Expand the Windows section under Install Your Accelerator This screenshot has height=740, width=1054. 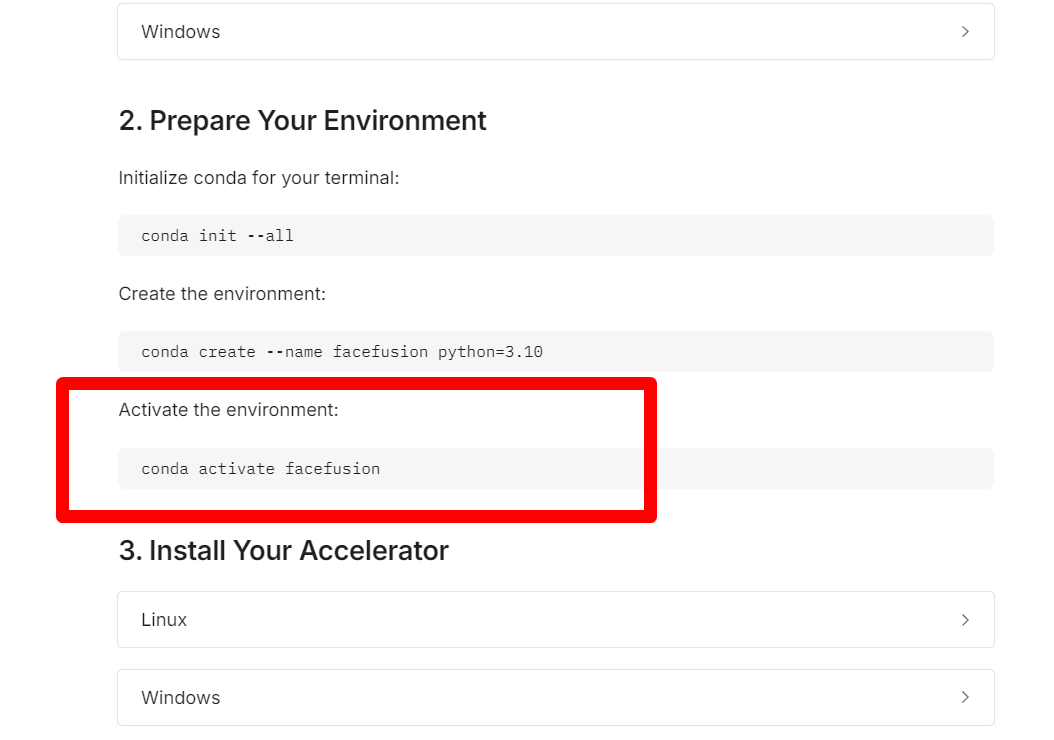click(x=555, y=697)
